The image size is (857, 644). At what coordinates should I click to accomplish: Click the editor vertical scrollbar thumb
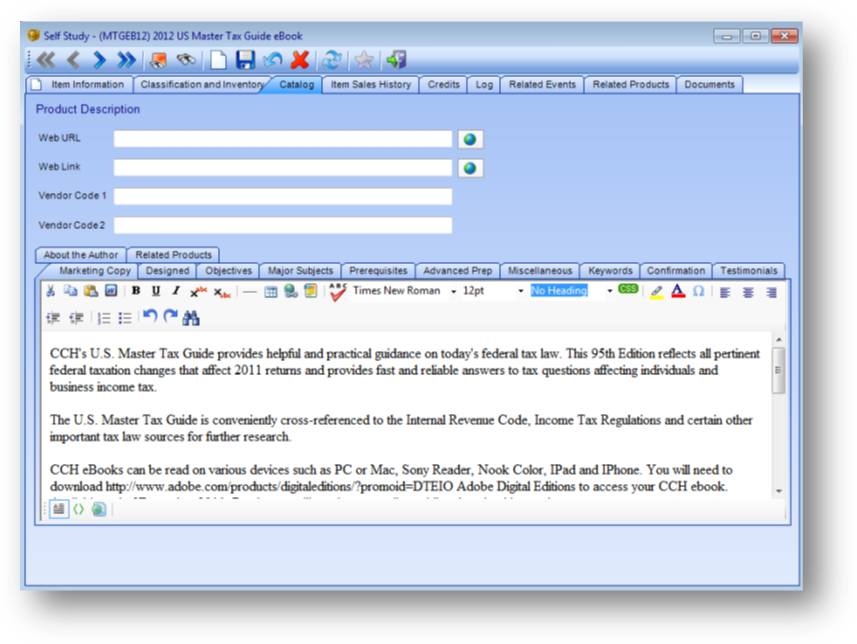pos(778,370)
